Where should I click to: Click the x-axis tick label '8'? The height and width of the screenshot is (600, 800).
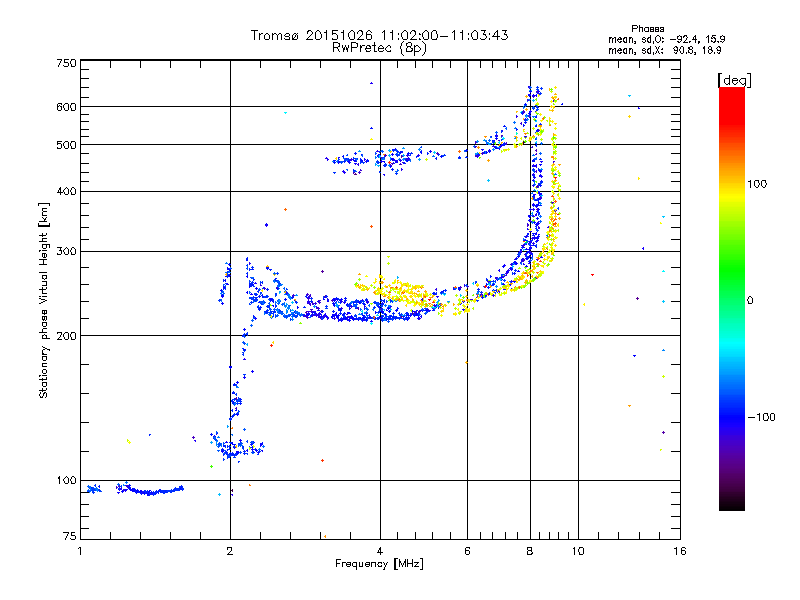point(530,551)
